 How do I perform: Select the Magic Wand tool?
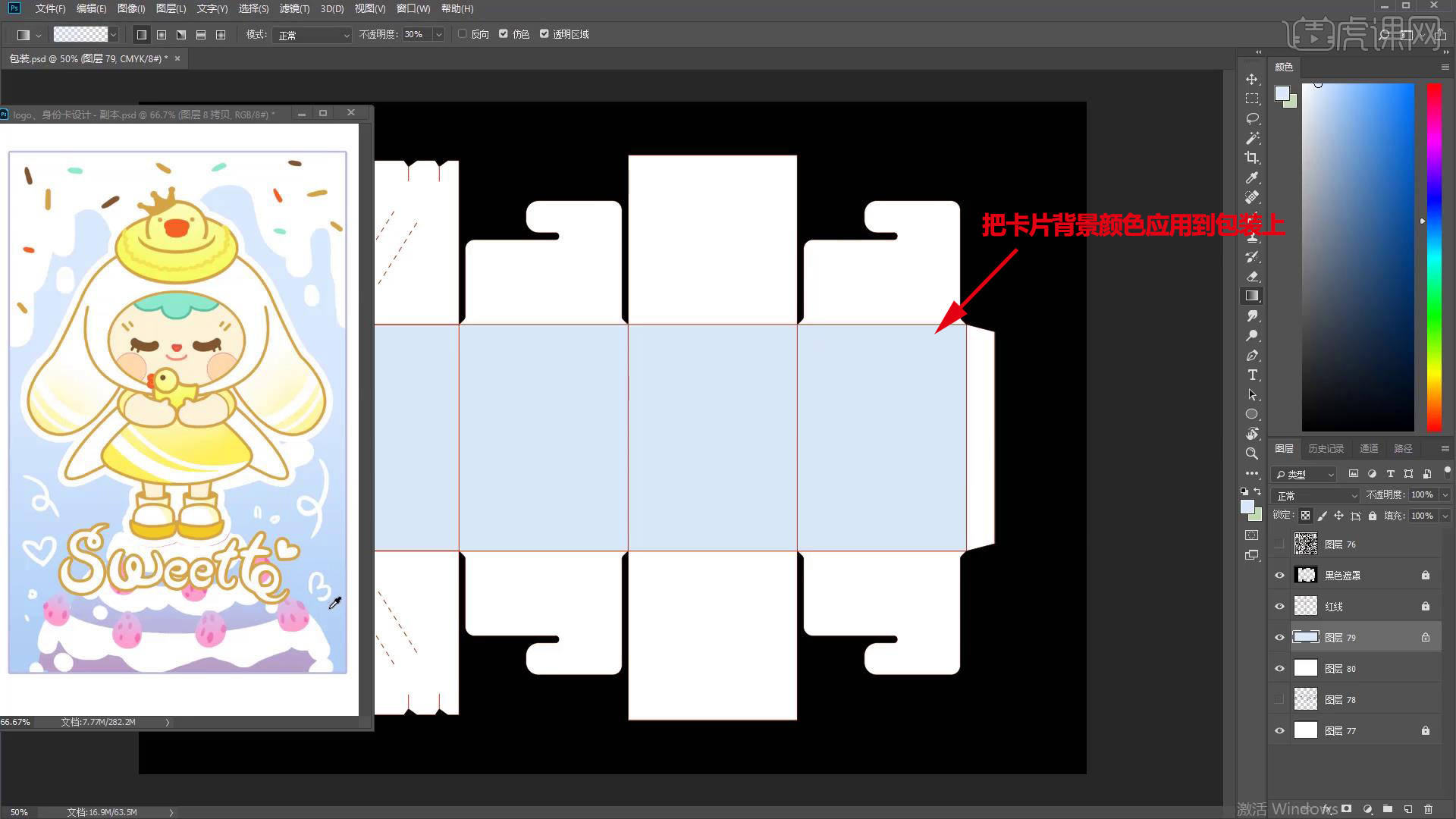tap(1252, 139)
